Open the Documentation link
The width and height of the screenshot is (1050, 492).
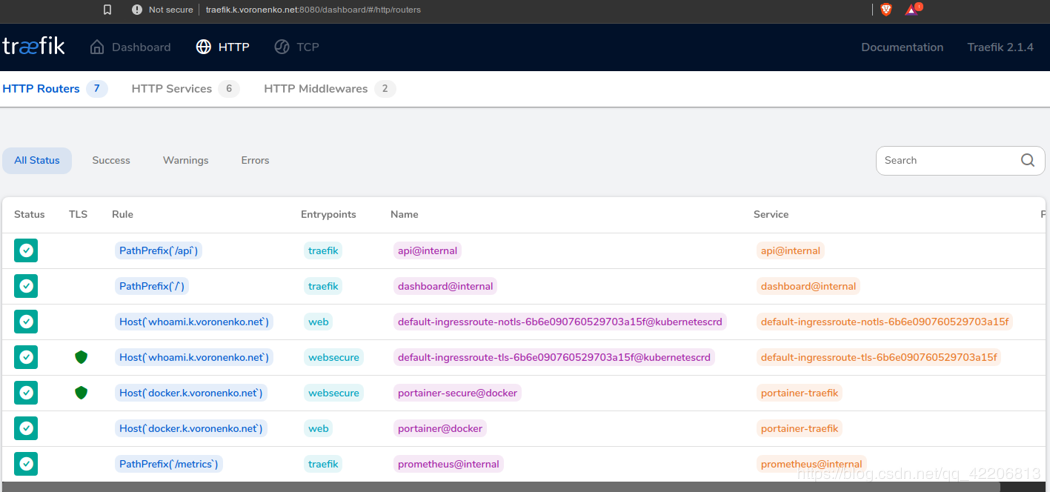[x=901, y=47]
